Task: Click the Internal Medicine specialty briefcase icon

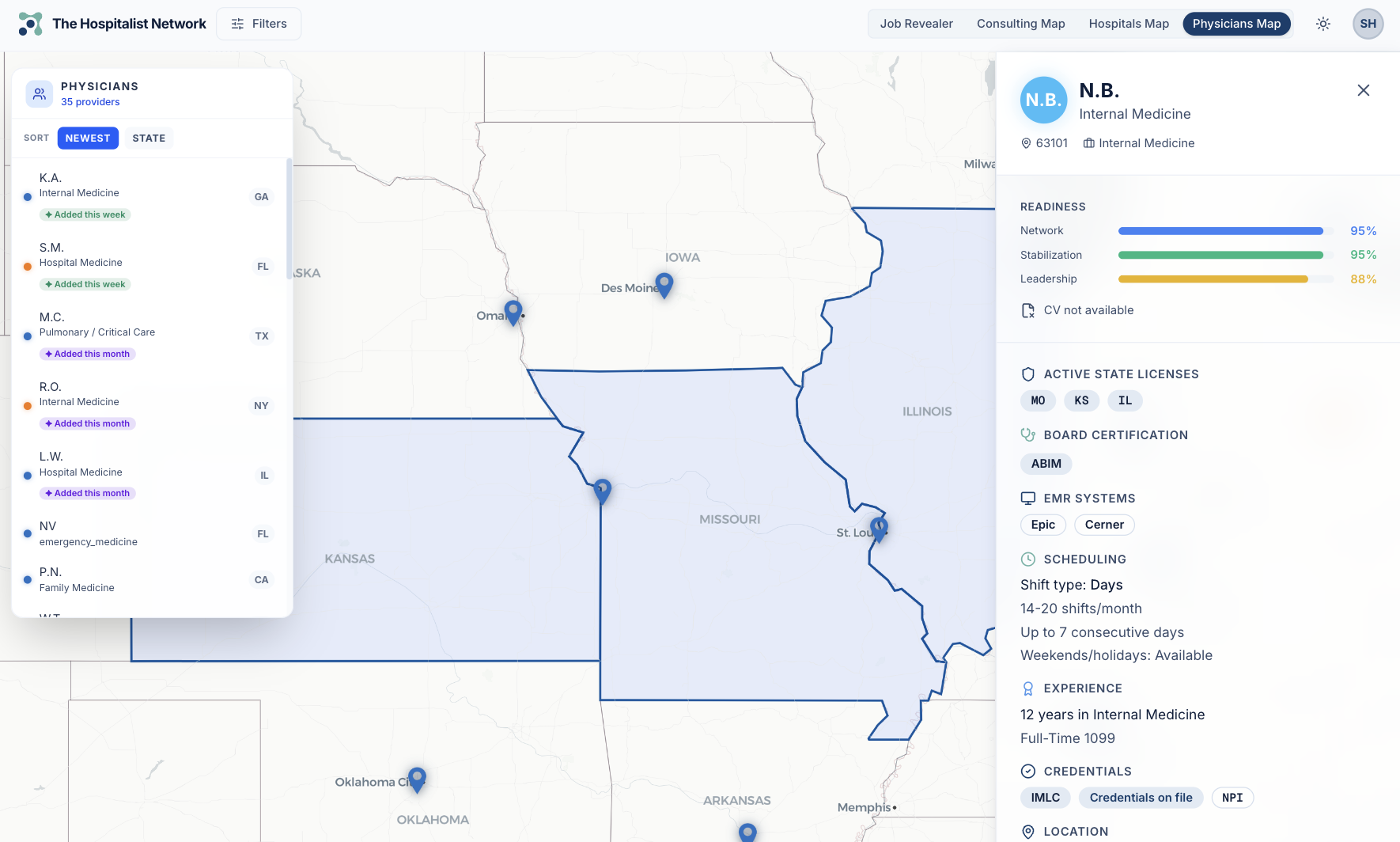Action: coord(1089,143)
